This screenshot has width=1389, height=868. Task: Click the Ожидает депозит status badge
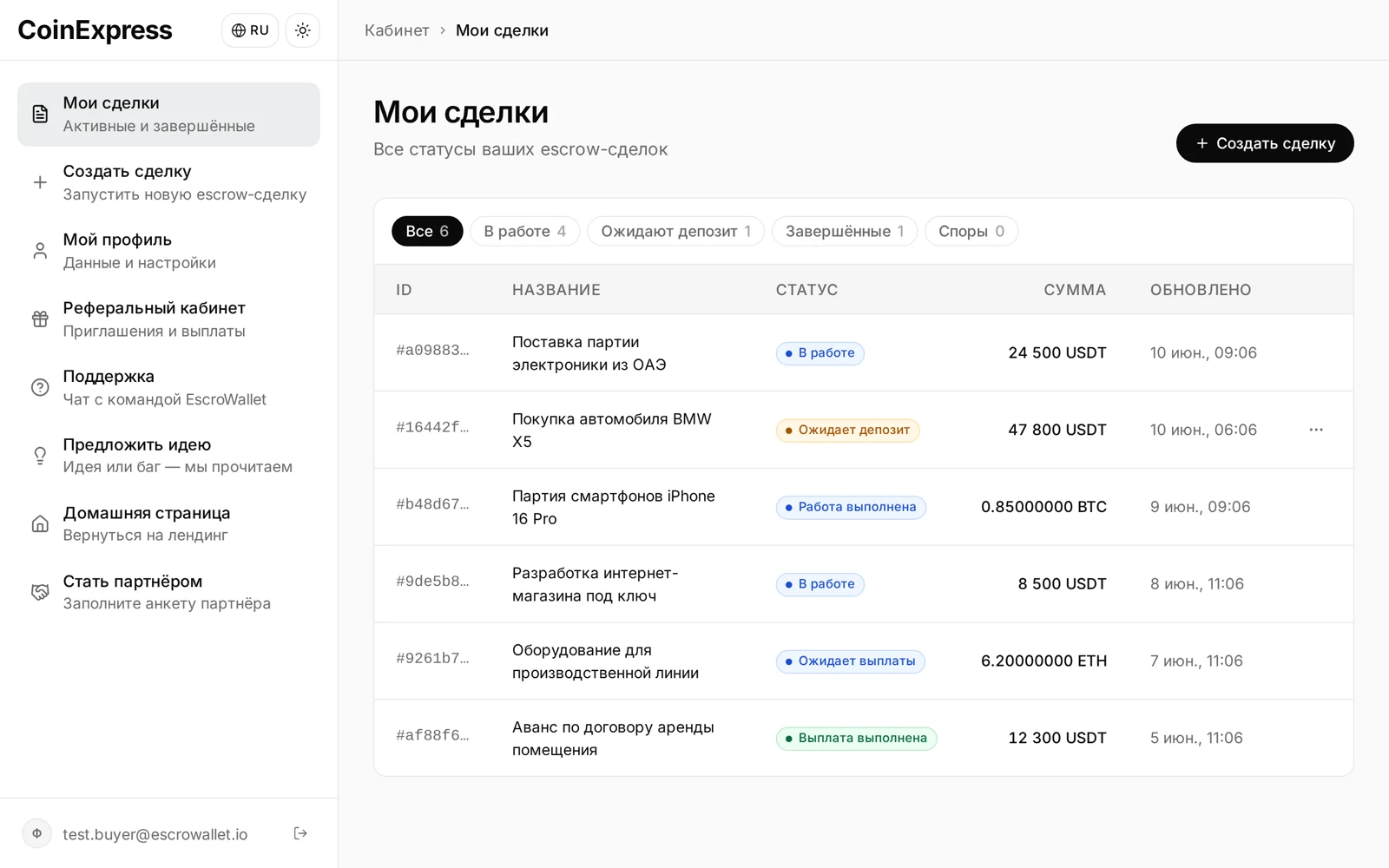click(x=848, y=430)
